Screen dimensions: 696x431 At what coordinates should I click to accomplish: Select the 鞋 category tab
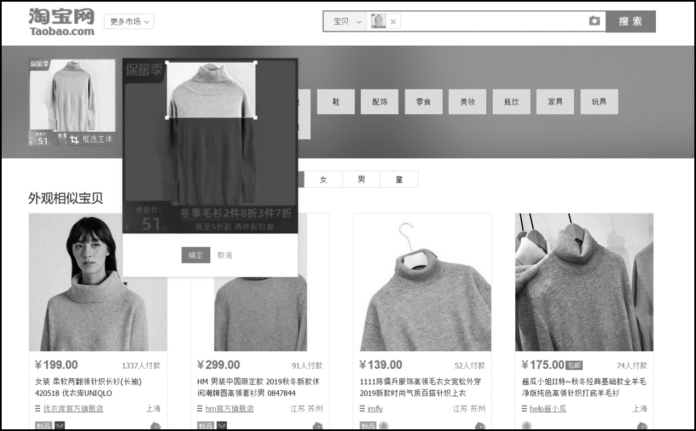[336, 101]
